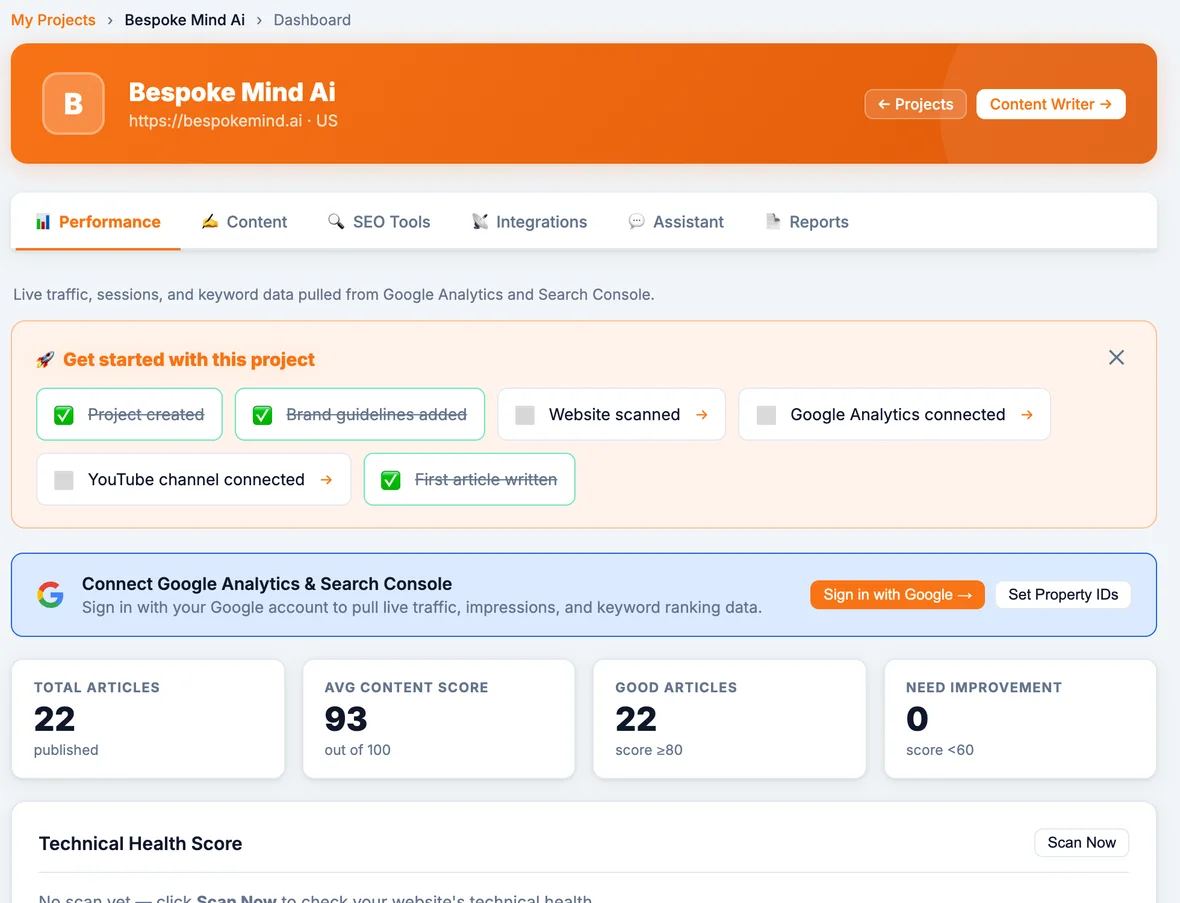The width and height of the screenshot is (1180, 903).
Task: Click the Sign in with Google button
Action: click(x=897, y=594)
